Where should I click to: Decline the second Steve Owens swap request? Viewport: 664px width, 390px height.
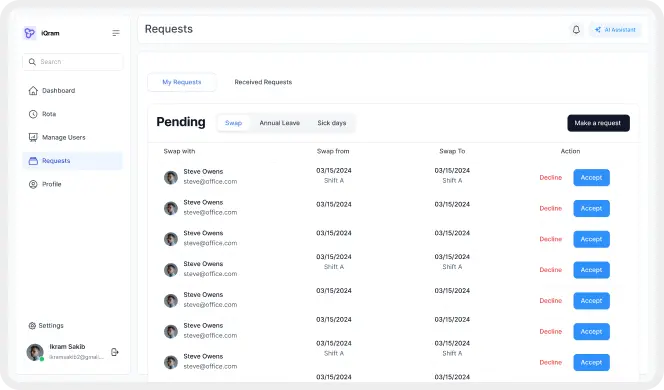pyautogui.click(x=551, y=208)
